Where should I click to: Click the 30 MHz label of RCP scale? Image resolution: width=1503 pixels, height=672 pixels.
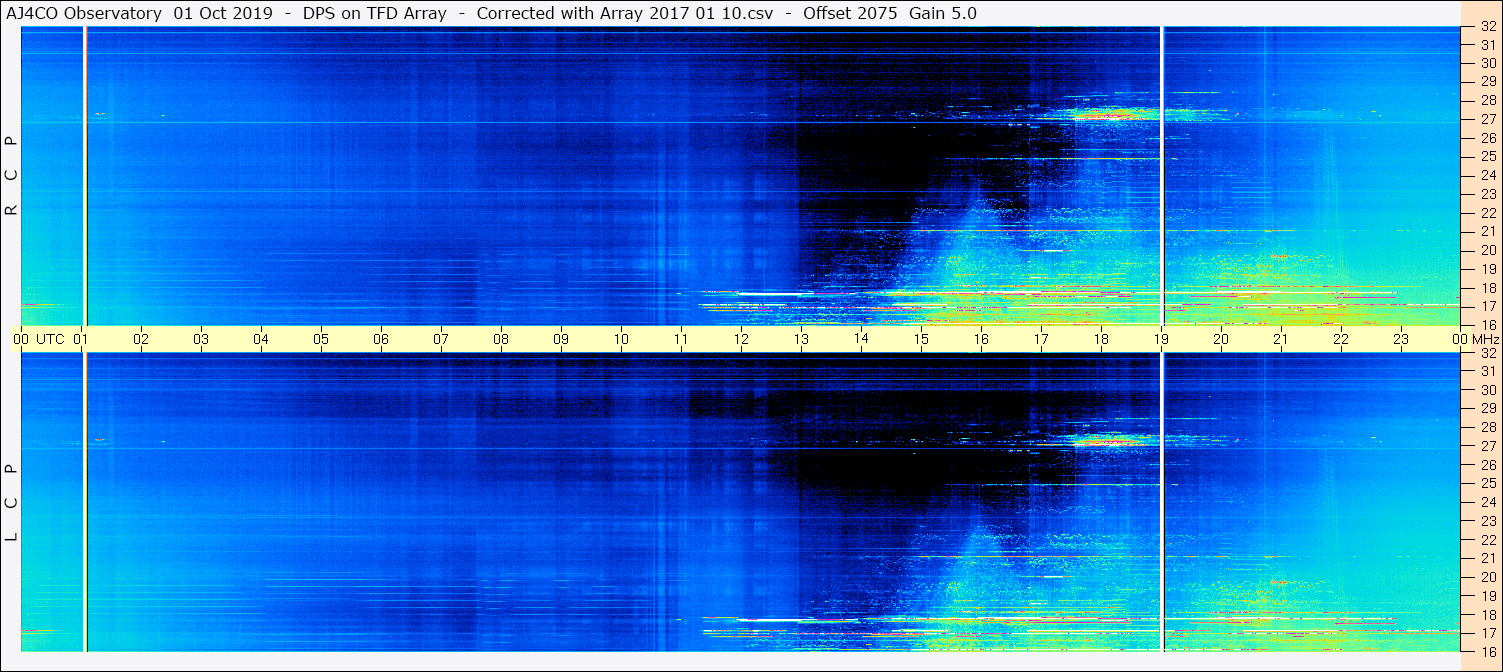pyautogui.click(x=1488, y=64)
